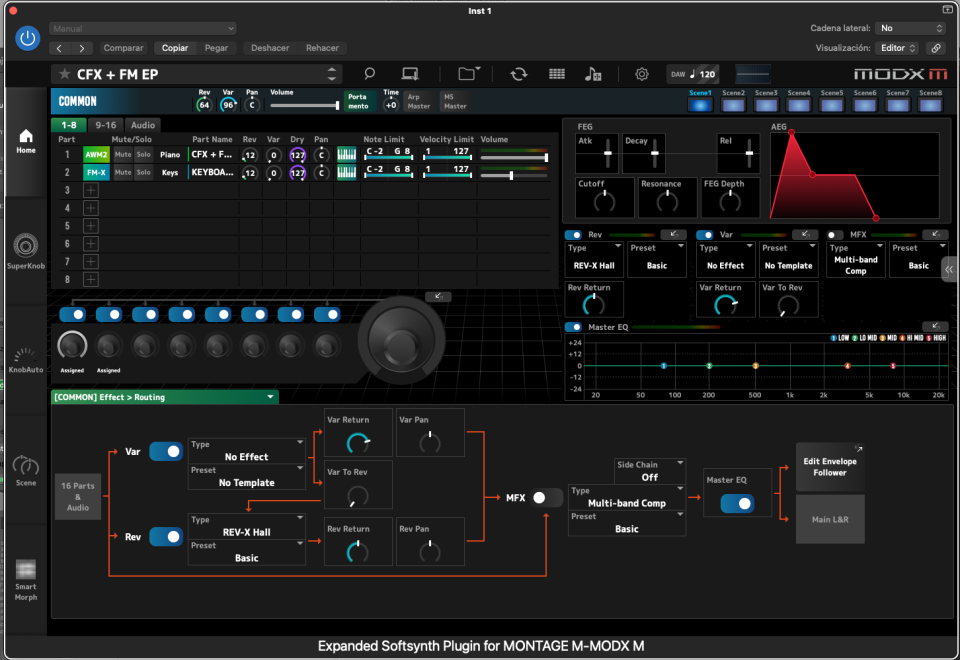Open the Side Chain Off dropdown

(x=650, y=471)
